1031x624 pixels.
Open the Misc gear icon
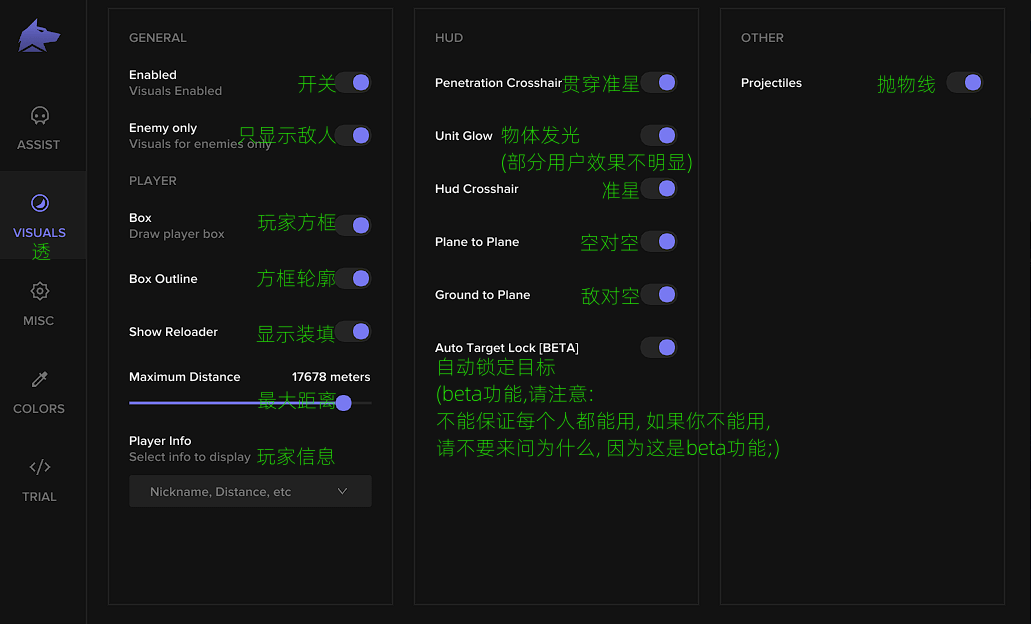pyautogui.click(x=39, y=292)
